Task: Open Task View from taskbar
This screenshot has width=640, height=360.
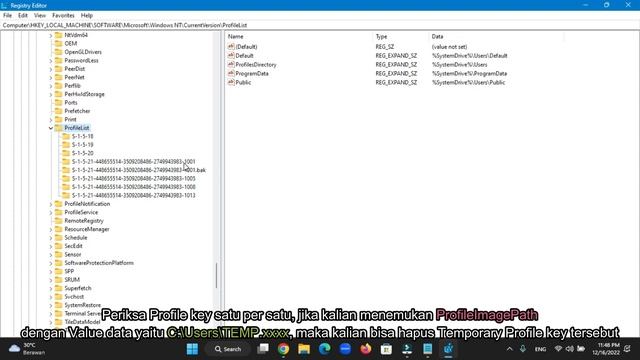Action: pyautogui.click(x=263, y=349)
